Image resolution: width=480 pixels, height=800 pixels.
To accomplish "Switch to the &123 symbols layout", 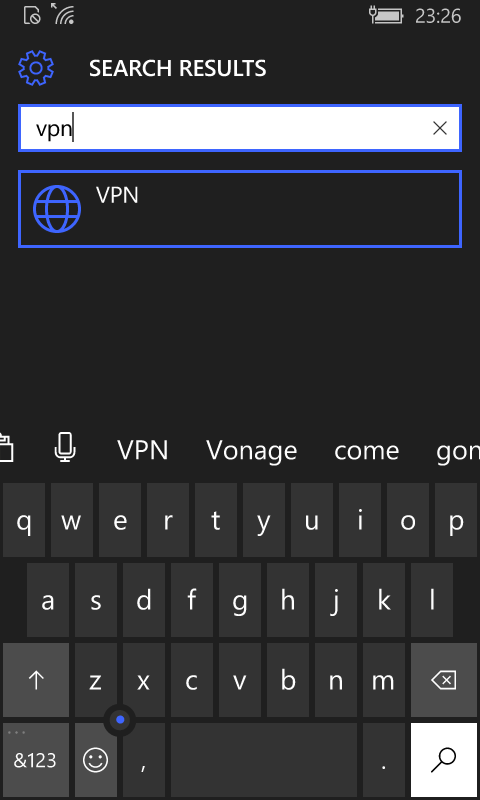I will 36,760.
